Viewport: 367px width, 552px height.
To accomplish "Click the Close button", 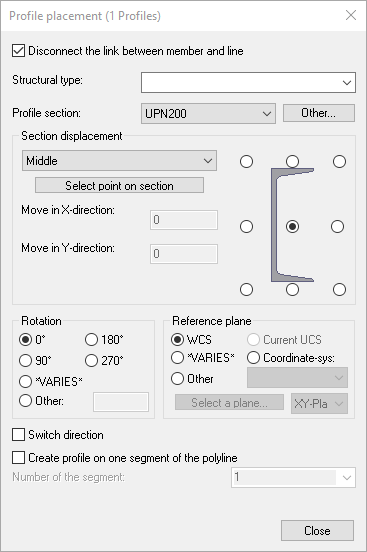I will 317,531.
